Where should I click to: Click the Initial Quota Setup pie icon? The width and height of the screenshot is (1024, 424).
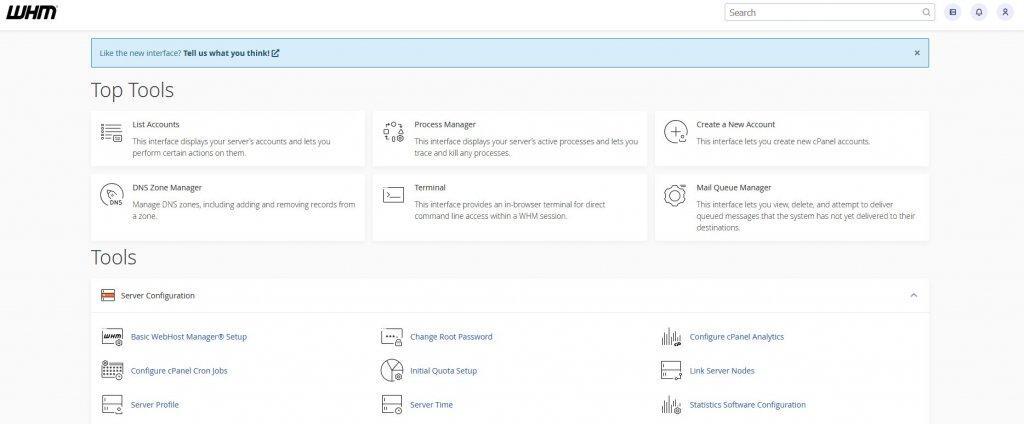click(x=392, y=370)
